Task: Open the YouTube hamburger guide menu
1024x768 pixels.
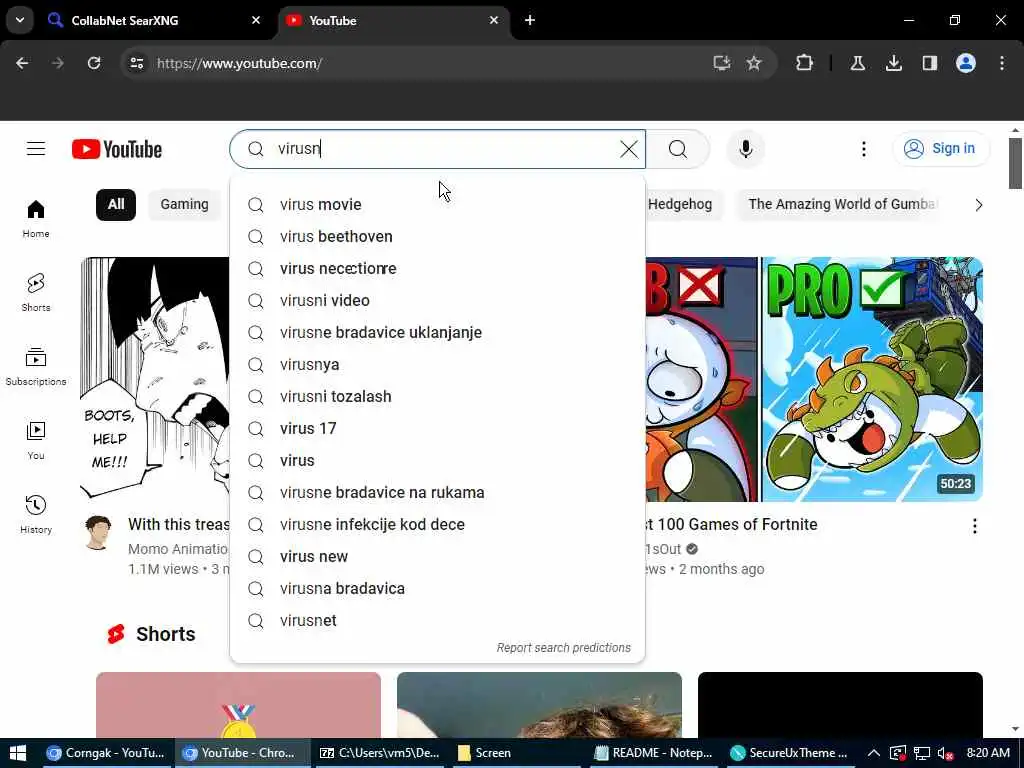Action: point(36,149)
